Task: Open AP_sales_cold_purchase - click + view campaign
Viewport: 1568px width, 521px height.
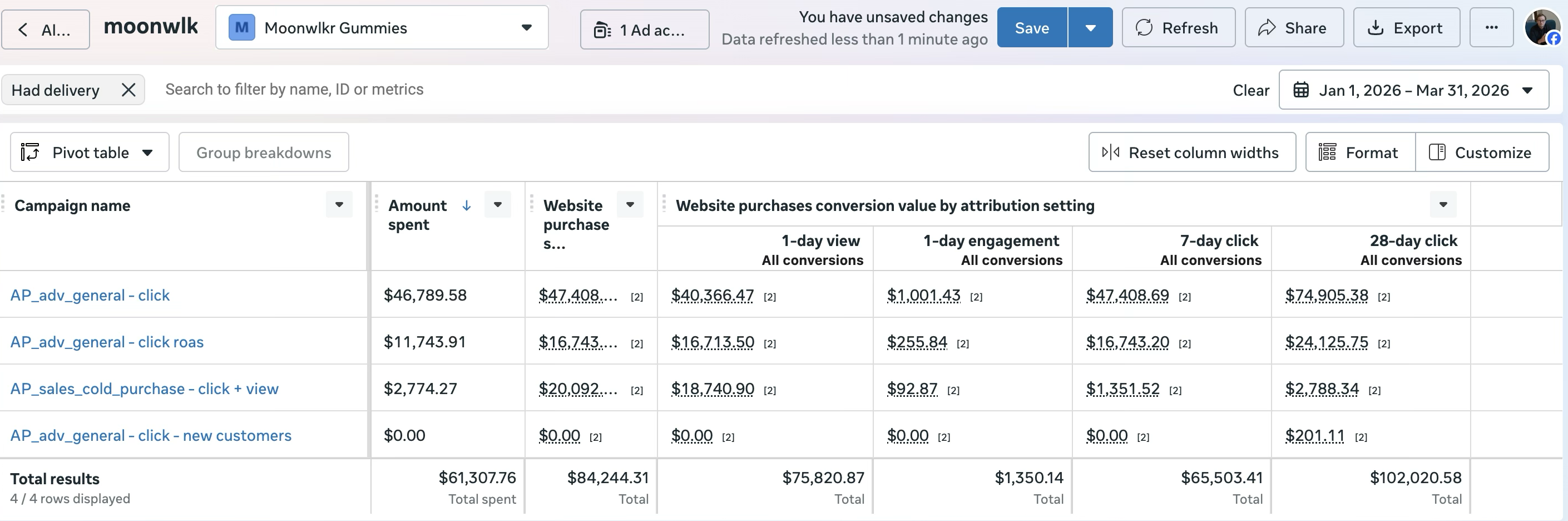Action: (144, 389)
